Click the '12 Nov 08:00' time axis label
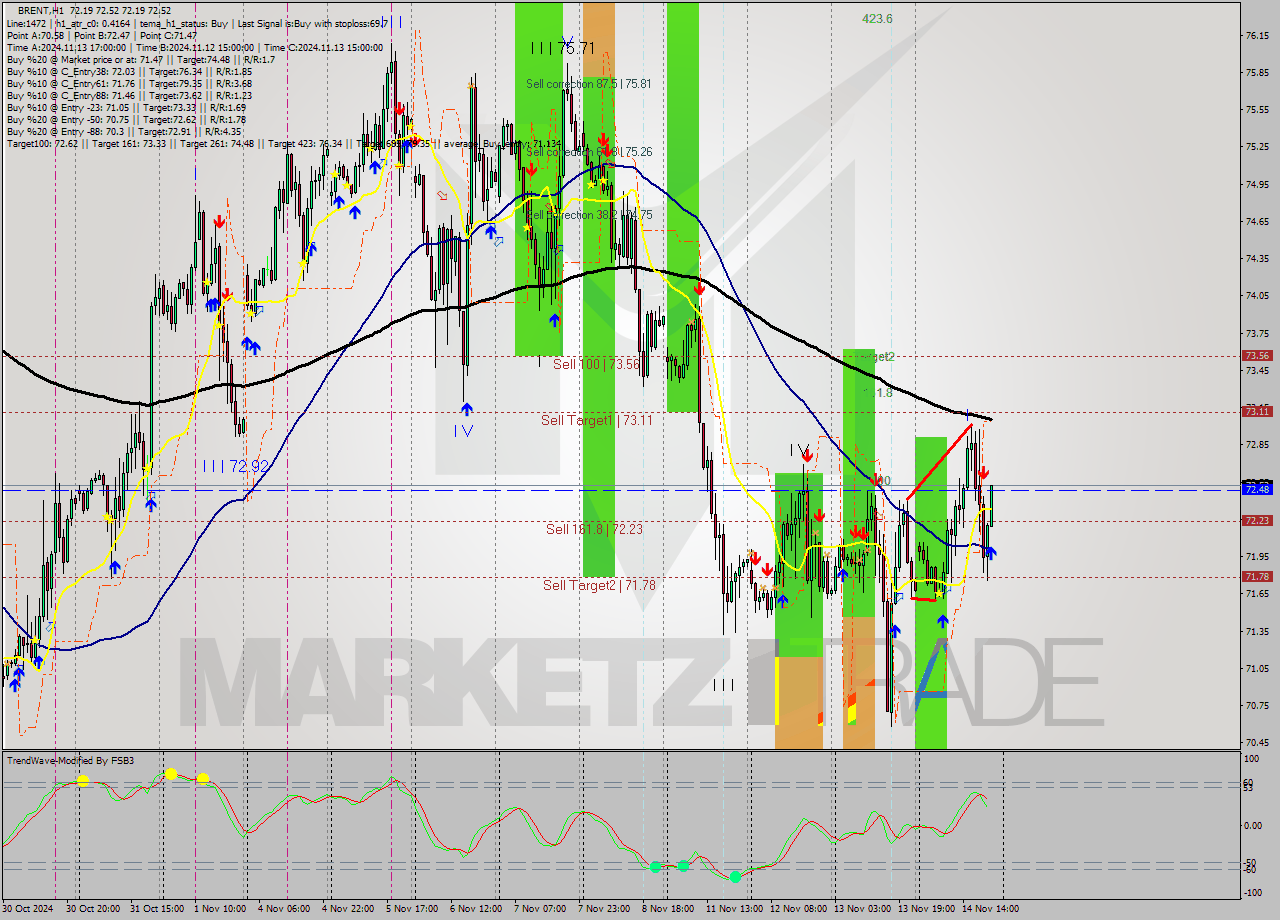 tap(799, 909)
